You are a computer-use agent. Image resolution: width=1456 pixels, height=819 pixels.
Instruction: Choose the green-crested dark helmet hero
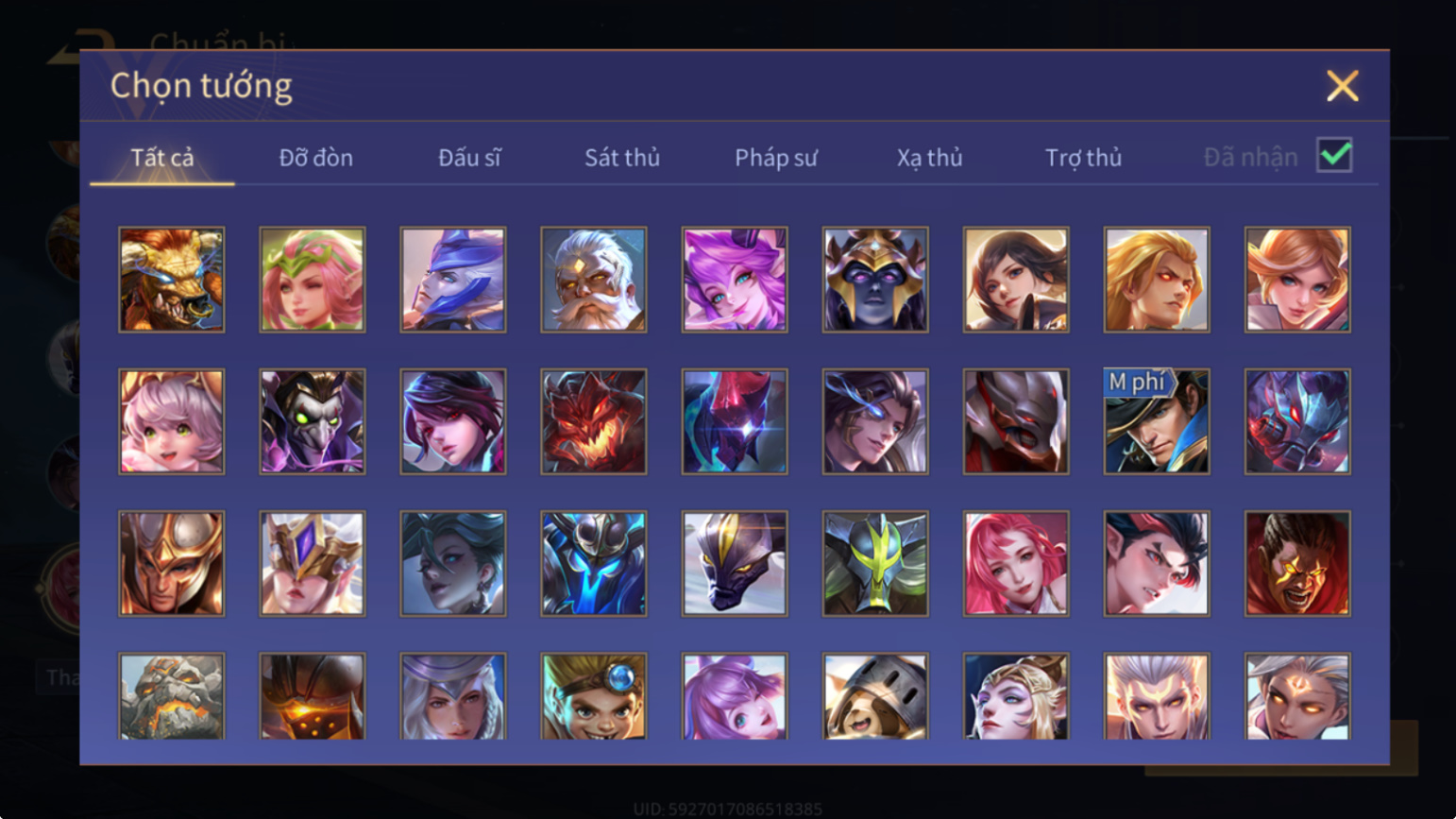point(875,564)
